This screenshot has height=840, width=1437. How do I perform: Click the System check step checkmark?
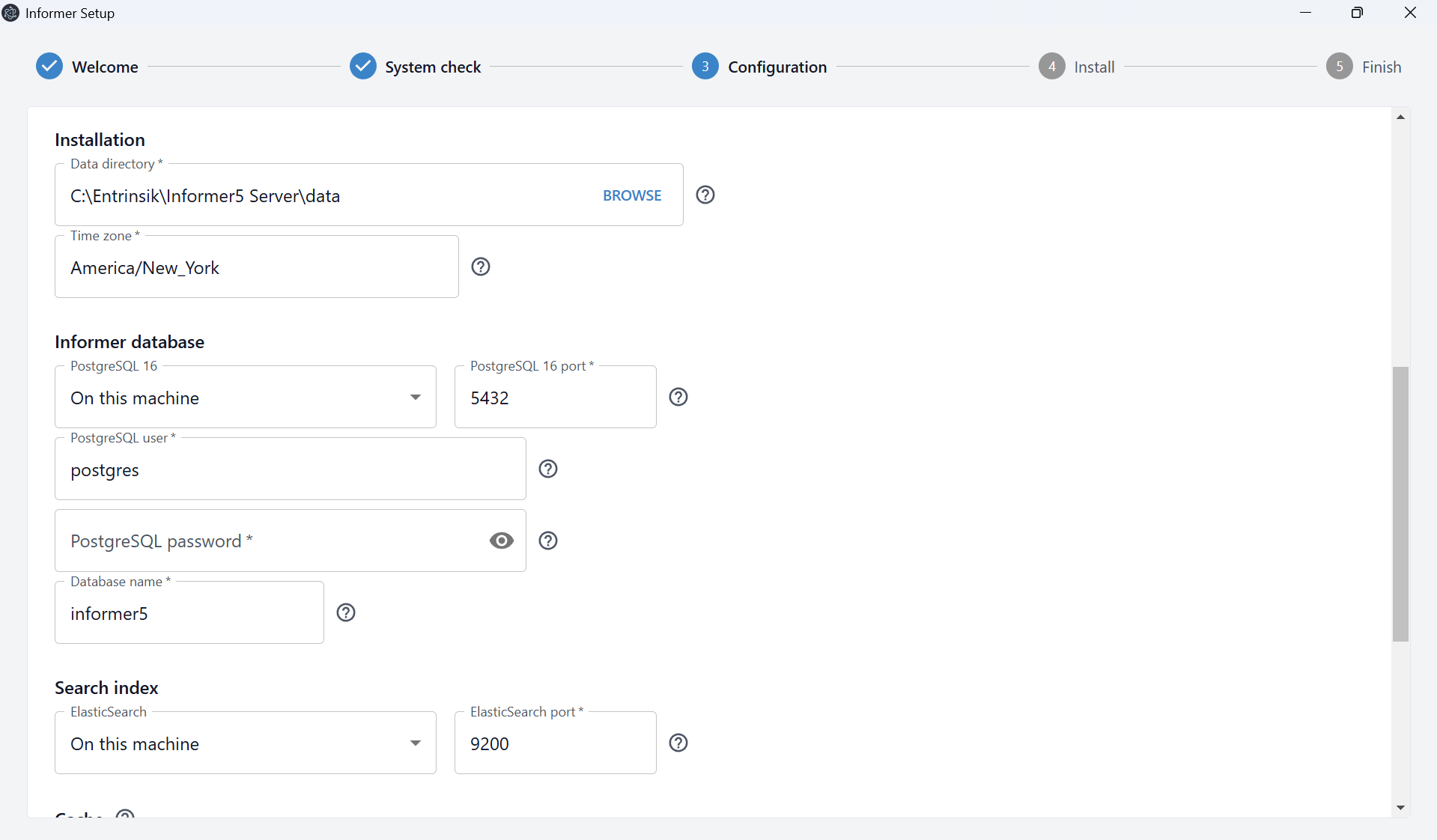362,67
